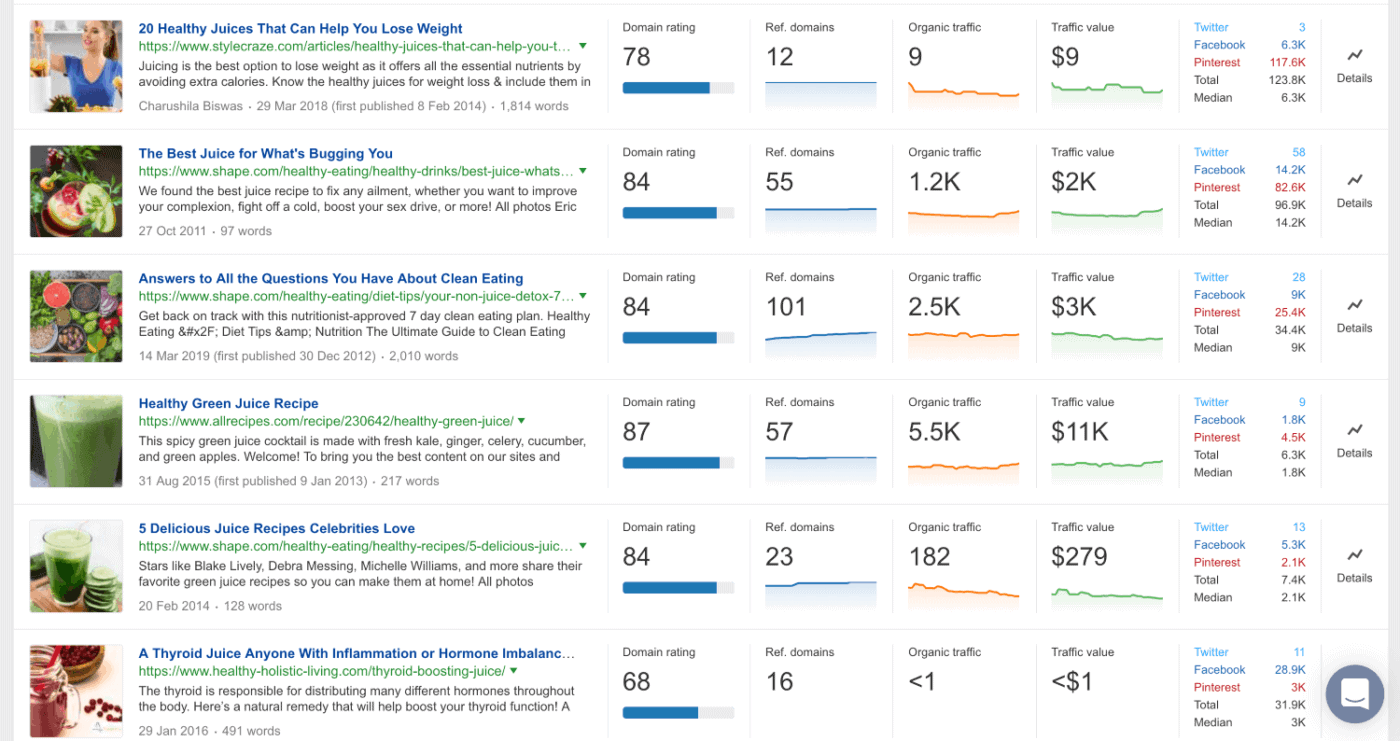The height and width of the screenshot is (741, 1400).
Task: Click the Domain rating 78 progress bar
Action: pos(678,87)
